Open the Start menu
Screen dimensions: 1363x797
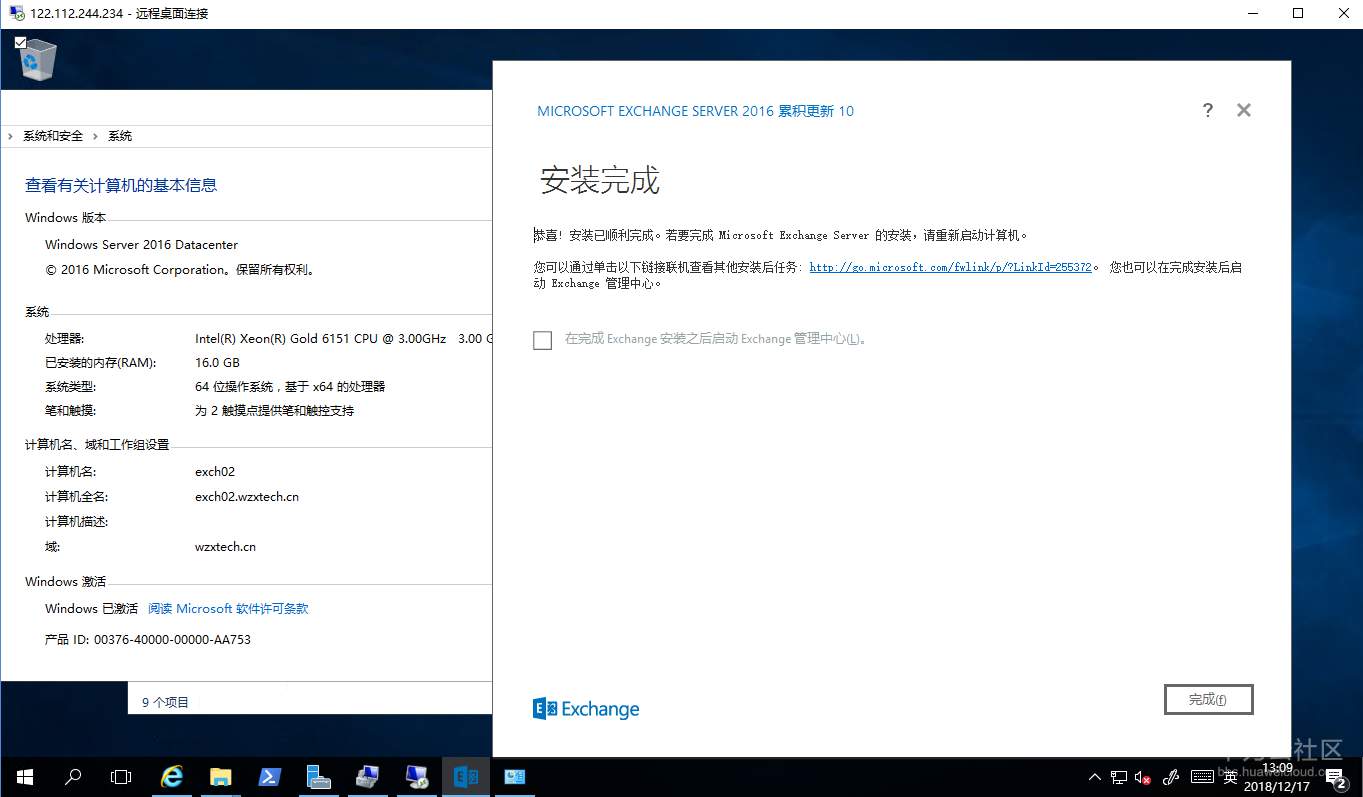(24, 776)
